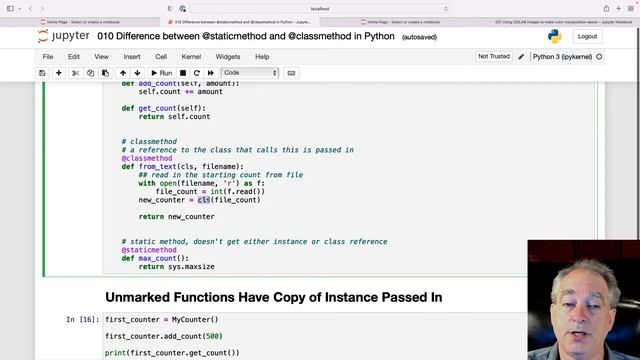Click the Python logo icon
640x360 pixels.
tap(555, 36)
